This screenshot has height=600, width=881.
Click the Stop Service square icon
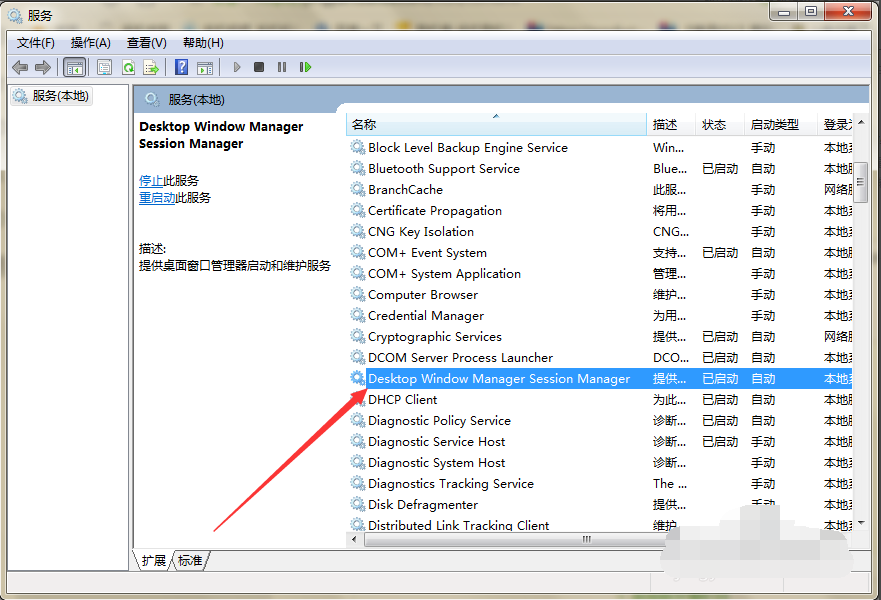pyautogui.click(x=259, y=67)
